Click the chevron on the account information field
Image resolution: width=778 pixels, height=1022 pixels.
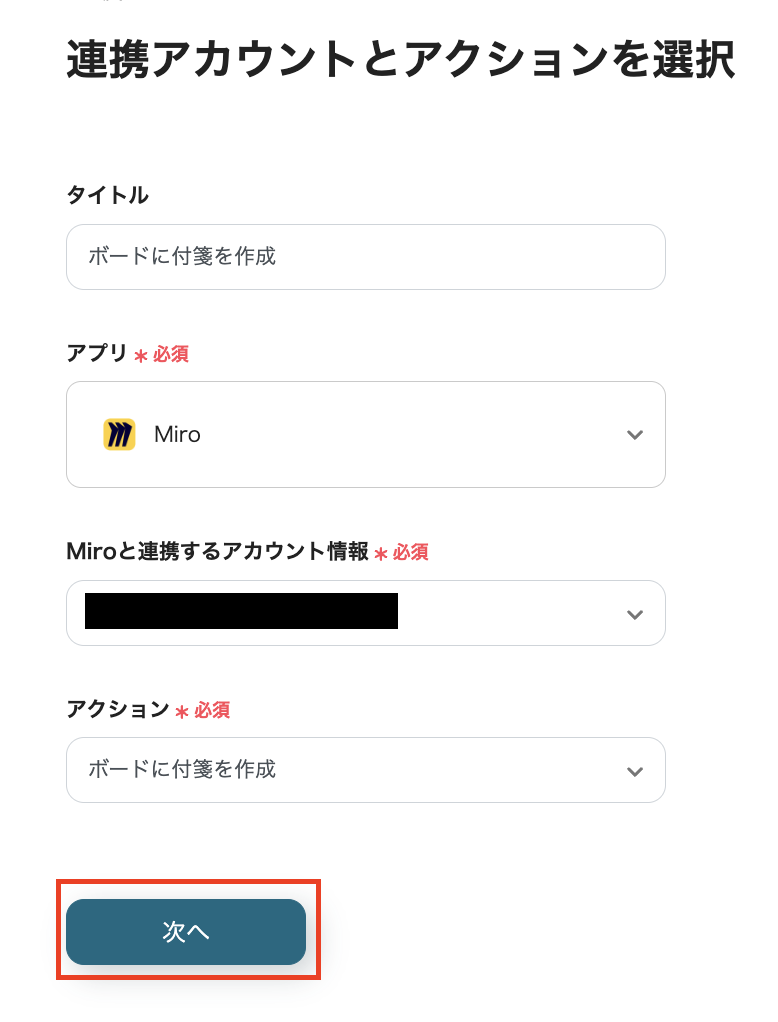634,613
